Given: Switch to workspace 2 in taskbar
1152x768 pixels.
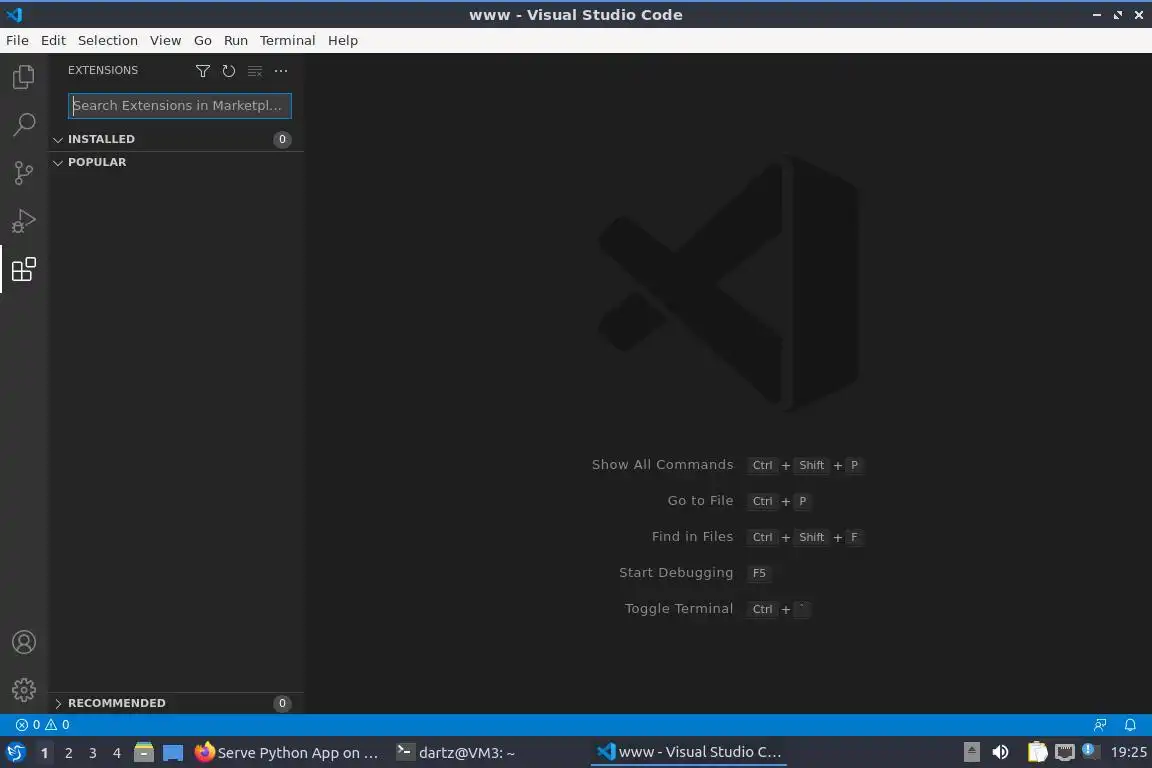Looking at the screenshot, I should 68,753.
